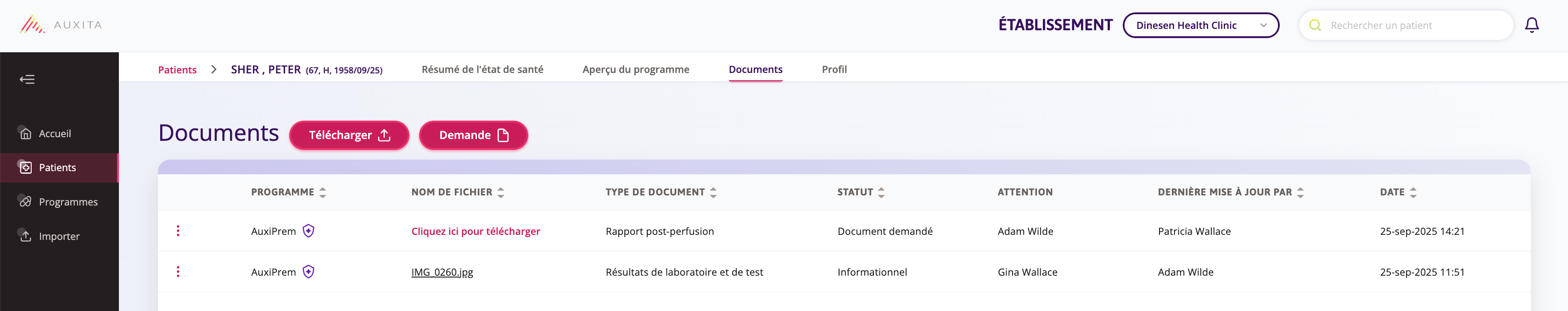This screenshot has height=311, width=1568.
Task: Click the Accueil home icon
Action: (x=26, y=133)
